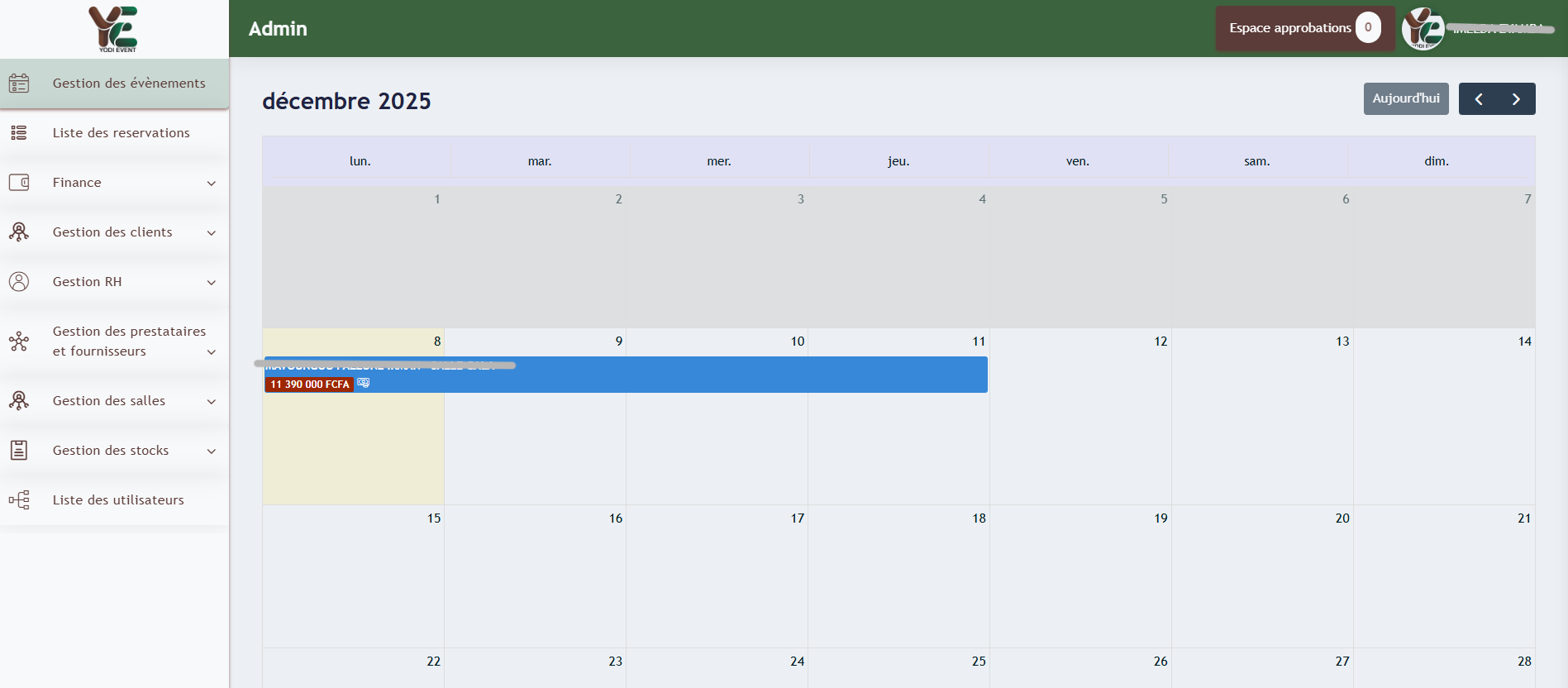Image resolution: width=1568 pixels, height=688 pixels.
Task: Open Liste des reservations menu
Action: click(121, 133)
